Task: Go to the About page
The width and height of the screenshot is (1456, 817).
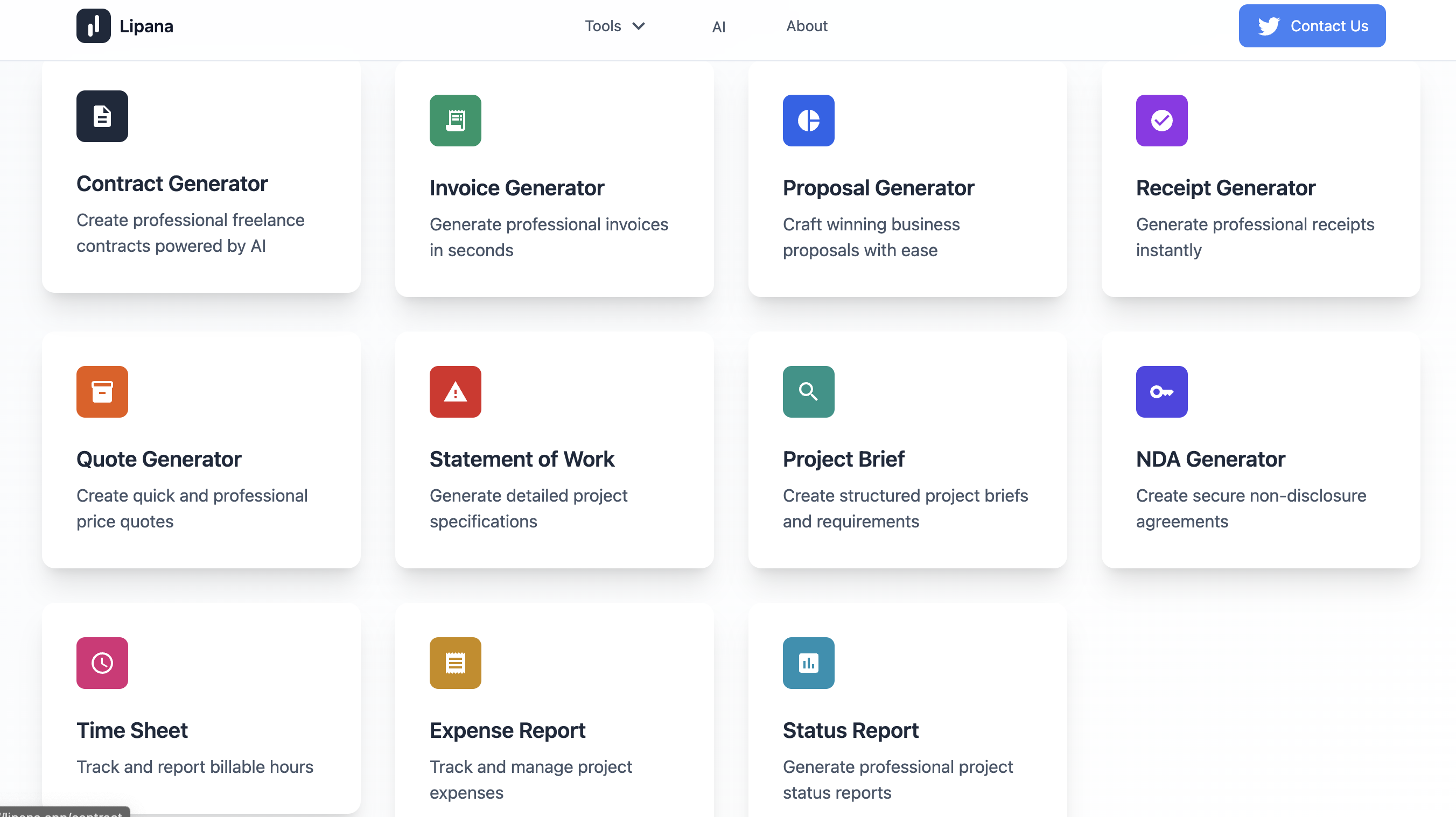Action: pos(807,26)
